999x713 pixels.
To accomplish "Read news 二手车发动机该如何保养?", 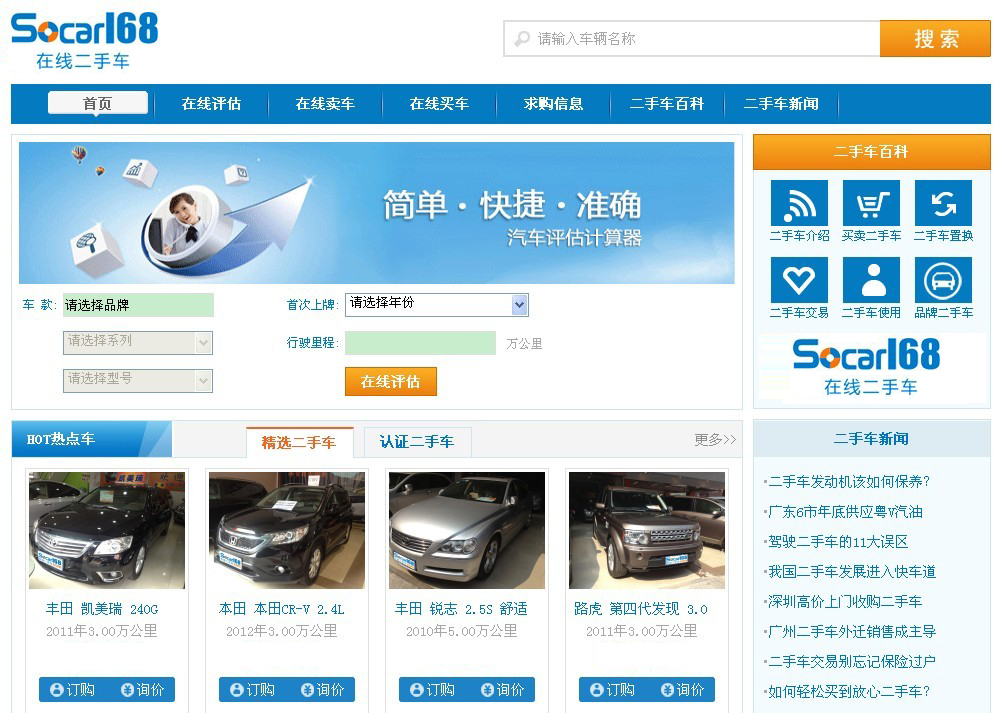I will pyautogui.click(x=849, y=482).
